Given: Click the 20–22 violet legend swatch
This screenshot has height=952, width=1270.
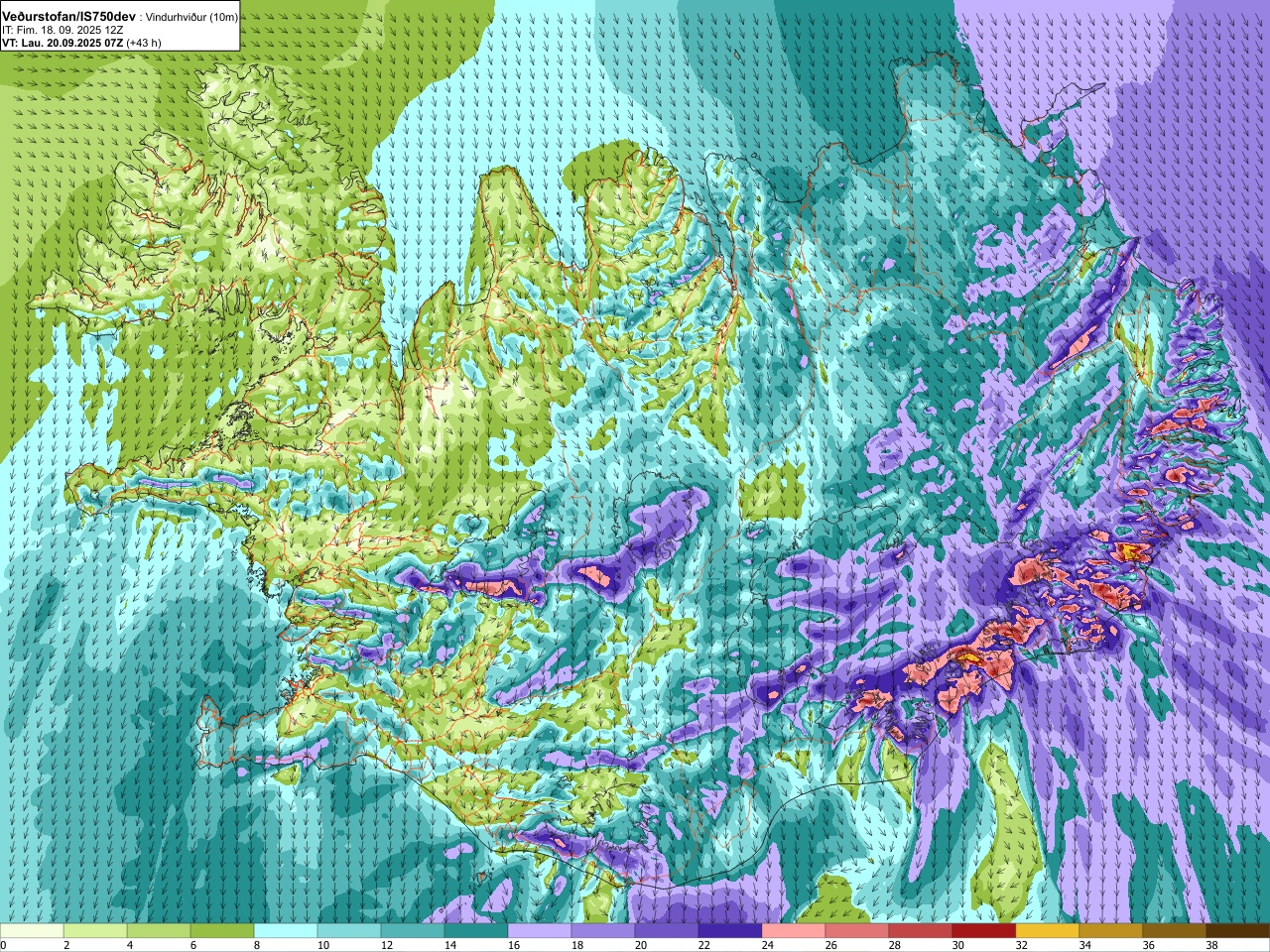Looking at the screenshot, I should (667, 931).
